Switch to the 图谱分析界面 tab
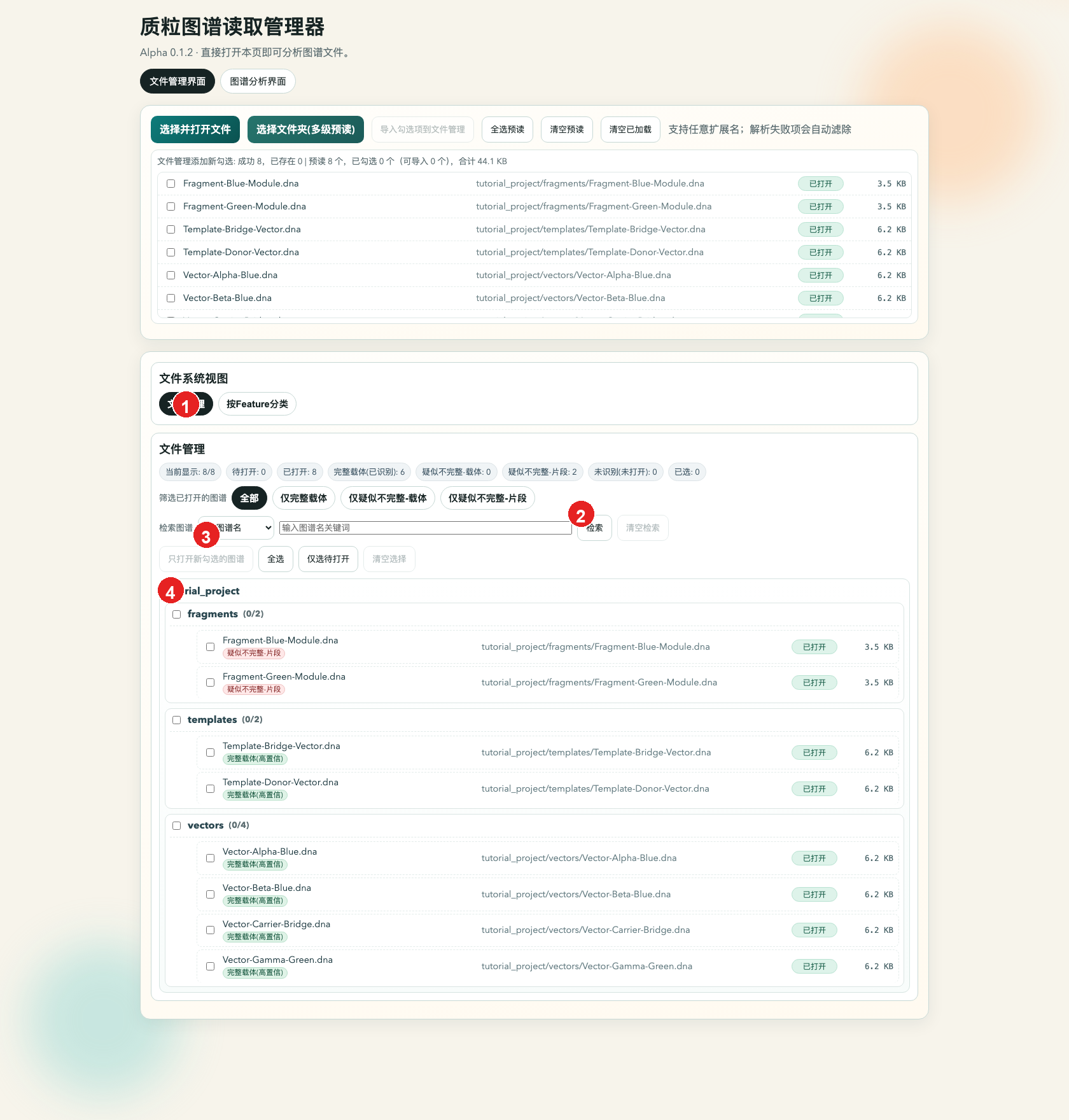 (x=258, y=81)
